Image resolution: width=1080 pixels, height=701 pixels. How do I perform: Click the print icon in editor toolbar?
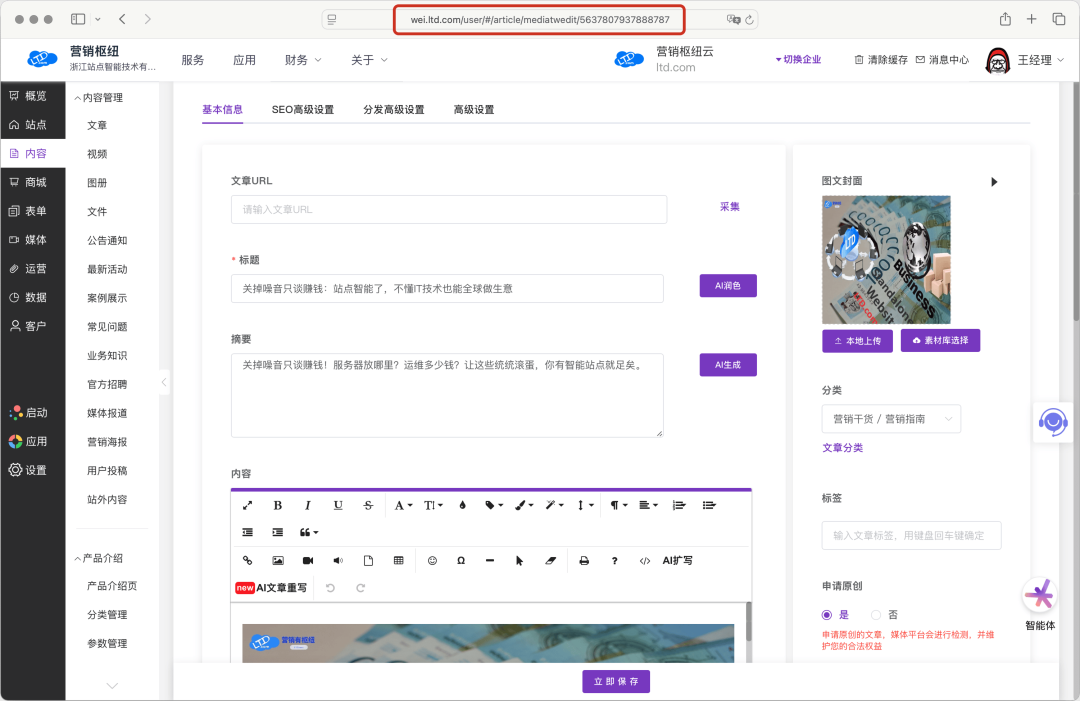584,561
